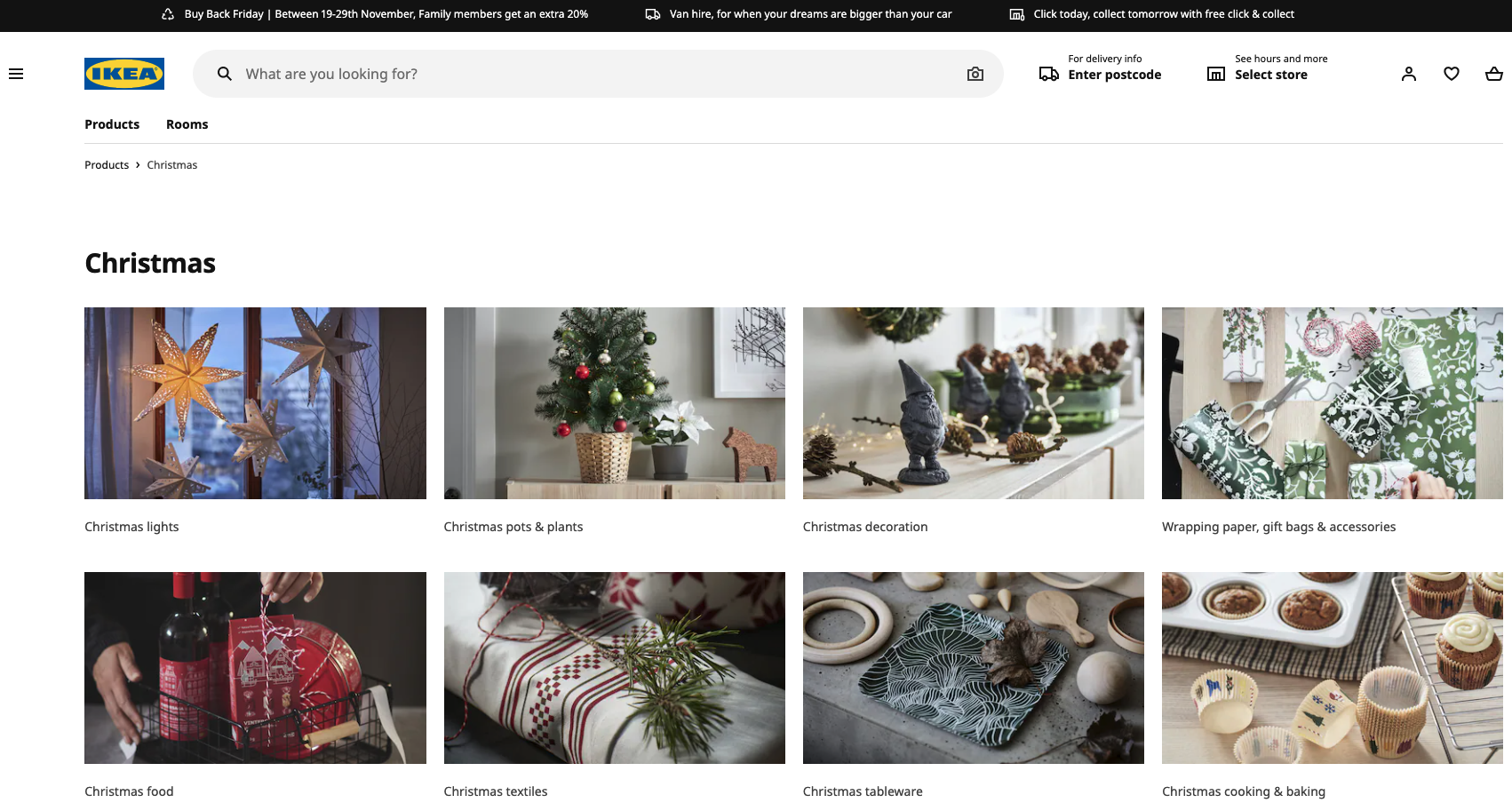
Task: Open your favourites wishlist heart
Action: tap(1451, 74)
